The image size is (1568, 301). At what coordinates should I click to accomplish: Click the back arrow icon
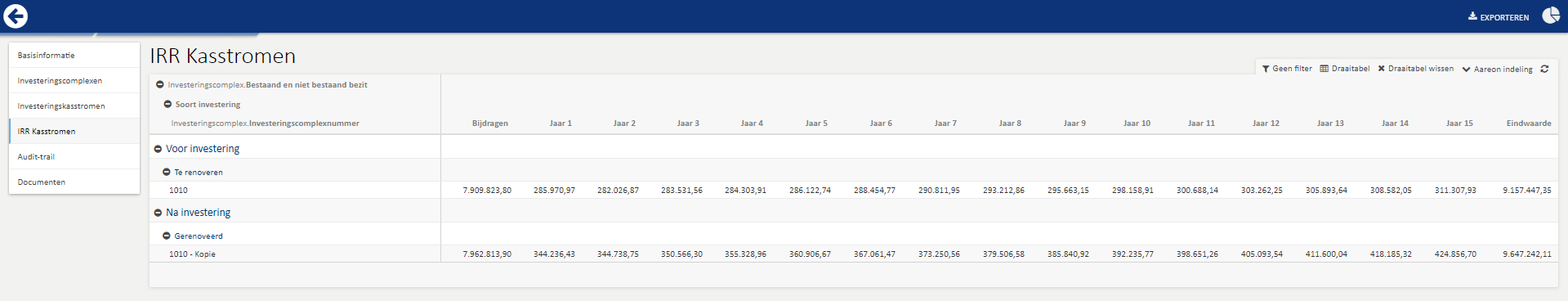(16, 16)
